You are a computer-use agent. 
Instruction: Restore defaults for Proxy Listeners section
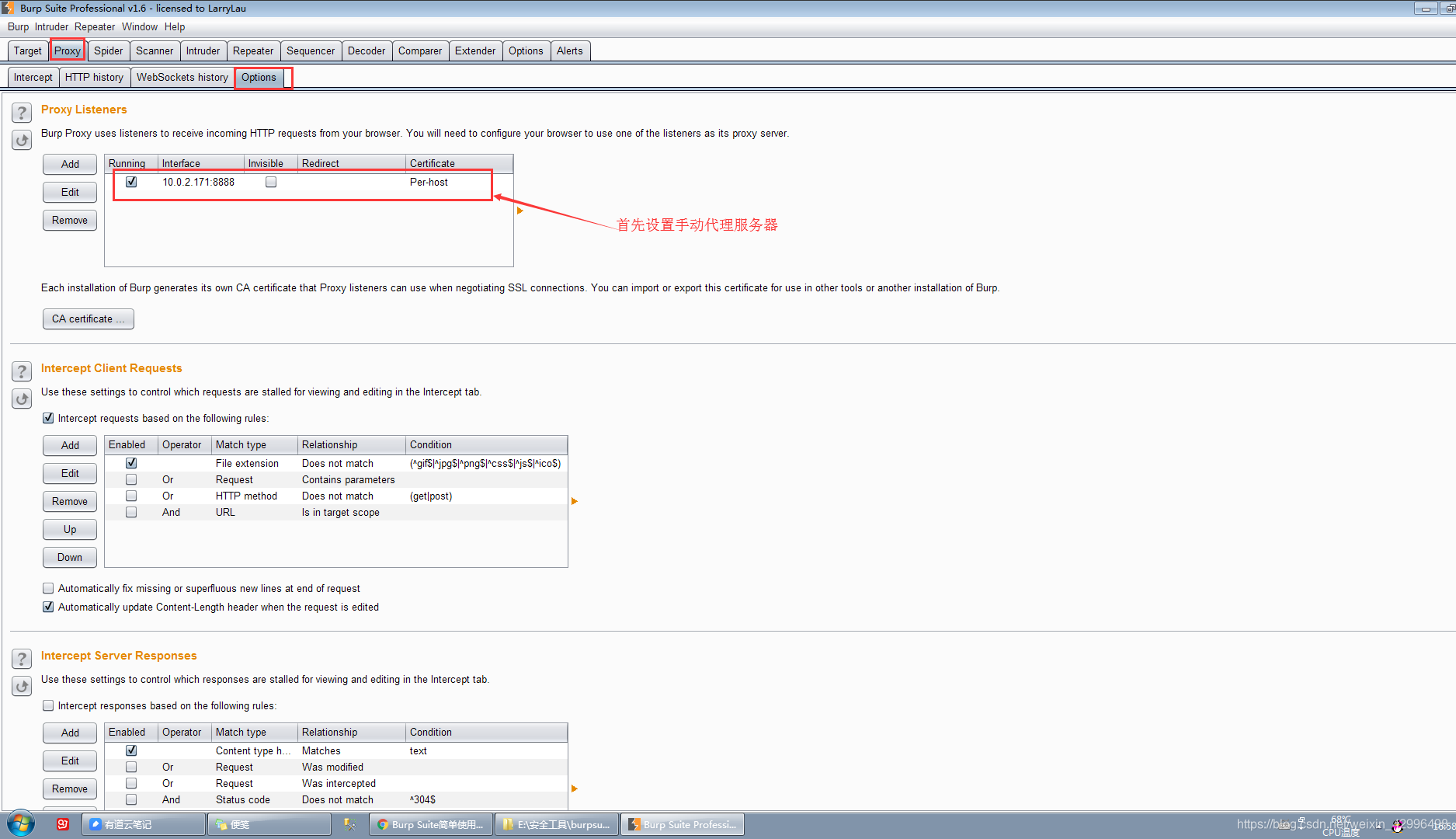tap(22, 141)
